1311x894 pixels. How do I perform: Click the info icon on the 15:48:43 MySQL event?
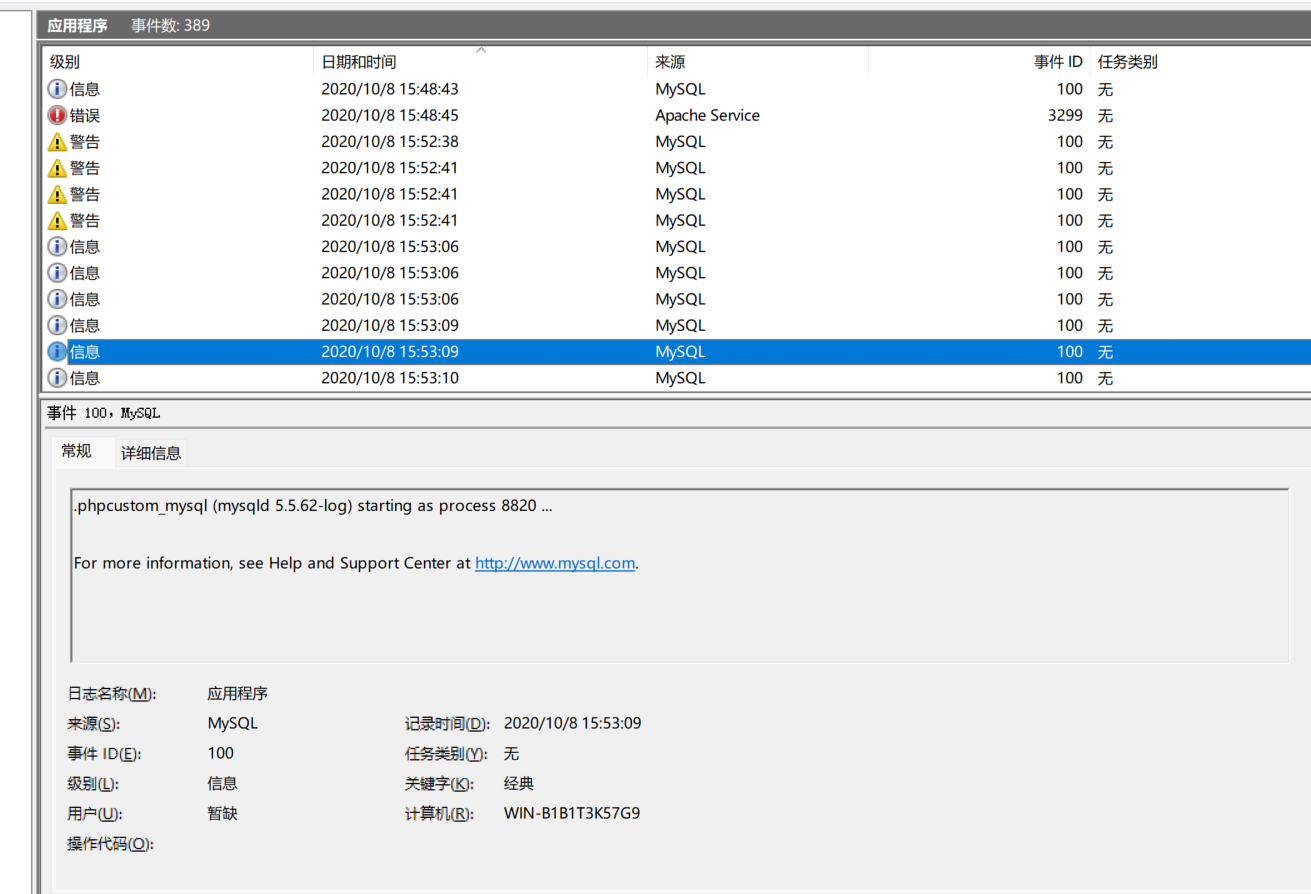(x=57, y=88)
